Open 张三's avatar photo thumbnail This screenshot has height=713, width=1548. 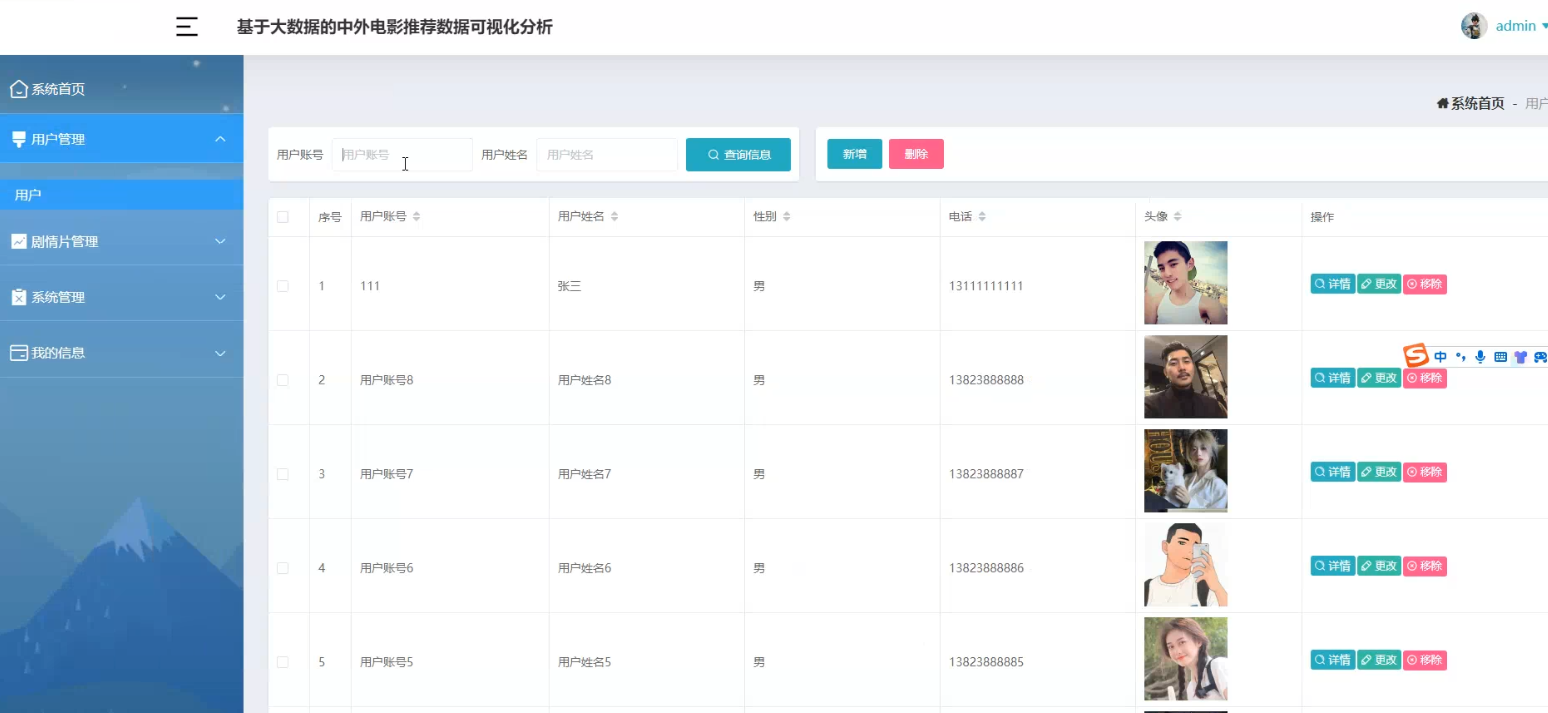point(1186,283)
